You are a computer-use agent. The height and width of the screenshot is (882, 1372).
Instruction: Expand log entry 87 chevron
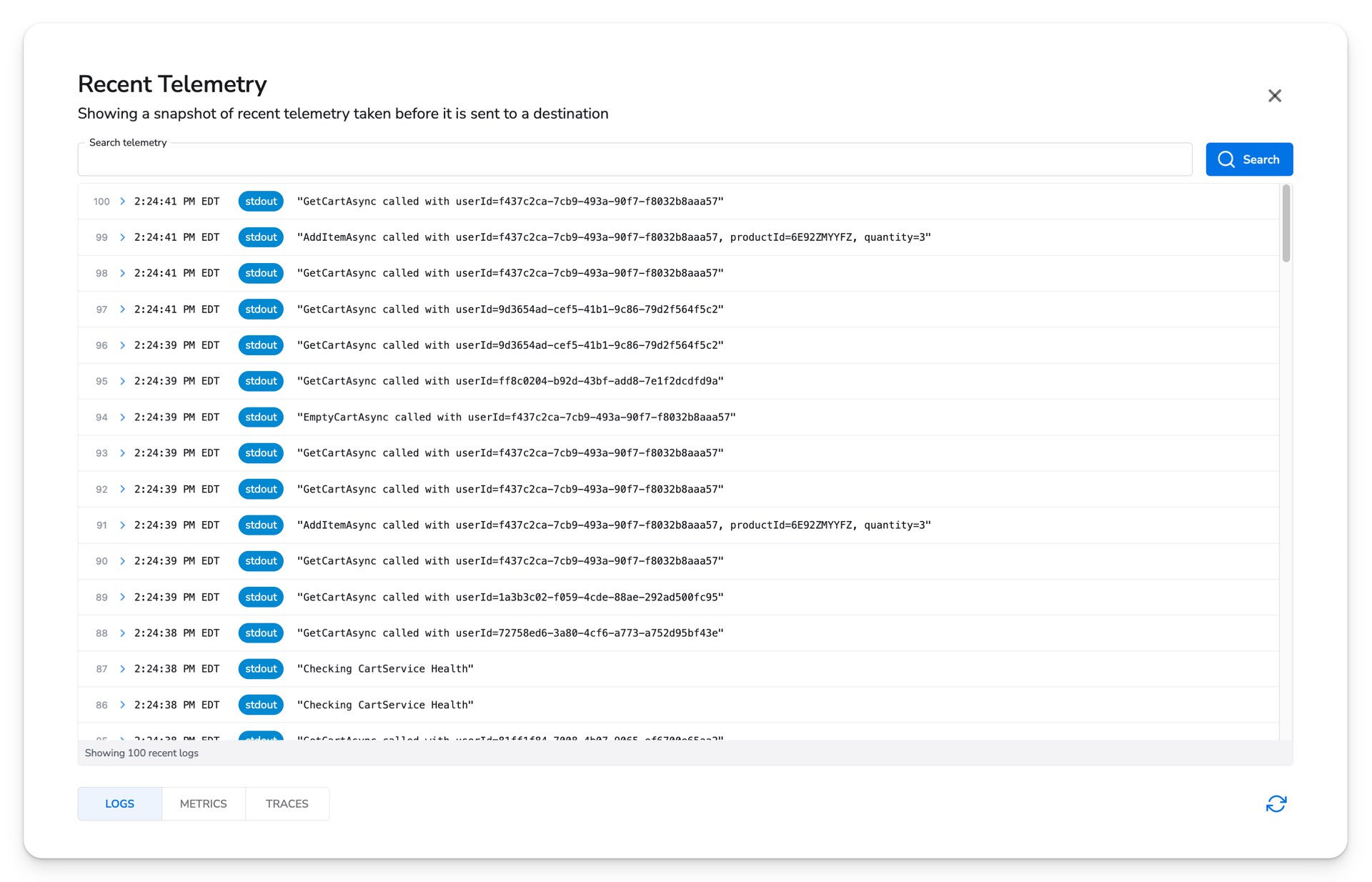pyautogui.click(x=122, y=669)
